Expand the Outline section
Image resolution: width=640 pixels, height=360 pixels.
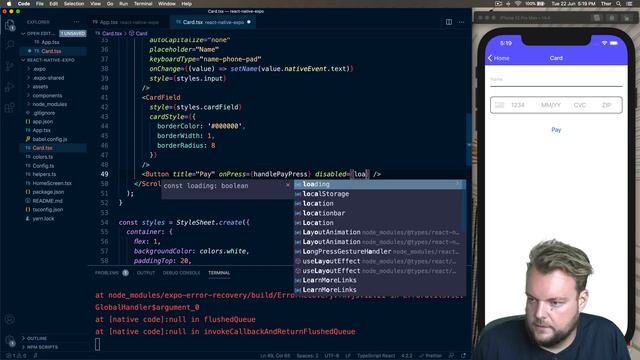[34, 338]
